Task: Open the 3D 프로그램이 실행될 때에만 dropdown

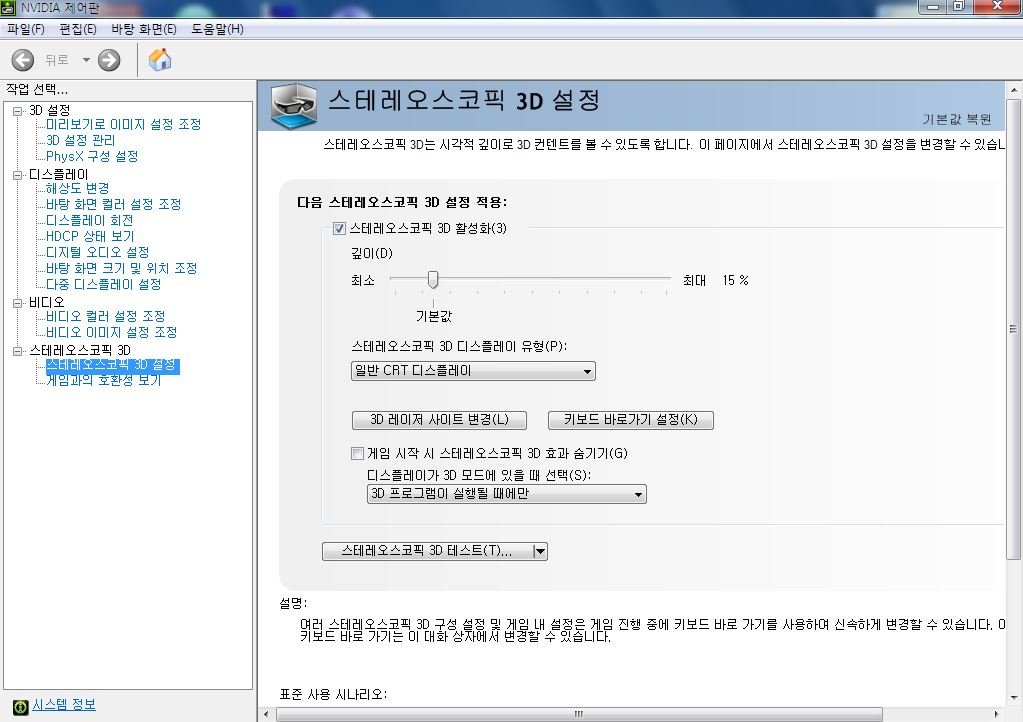Action: (x=507, y=494)
